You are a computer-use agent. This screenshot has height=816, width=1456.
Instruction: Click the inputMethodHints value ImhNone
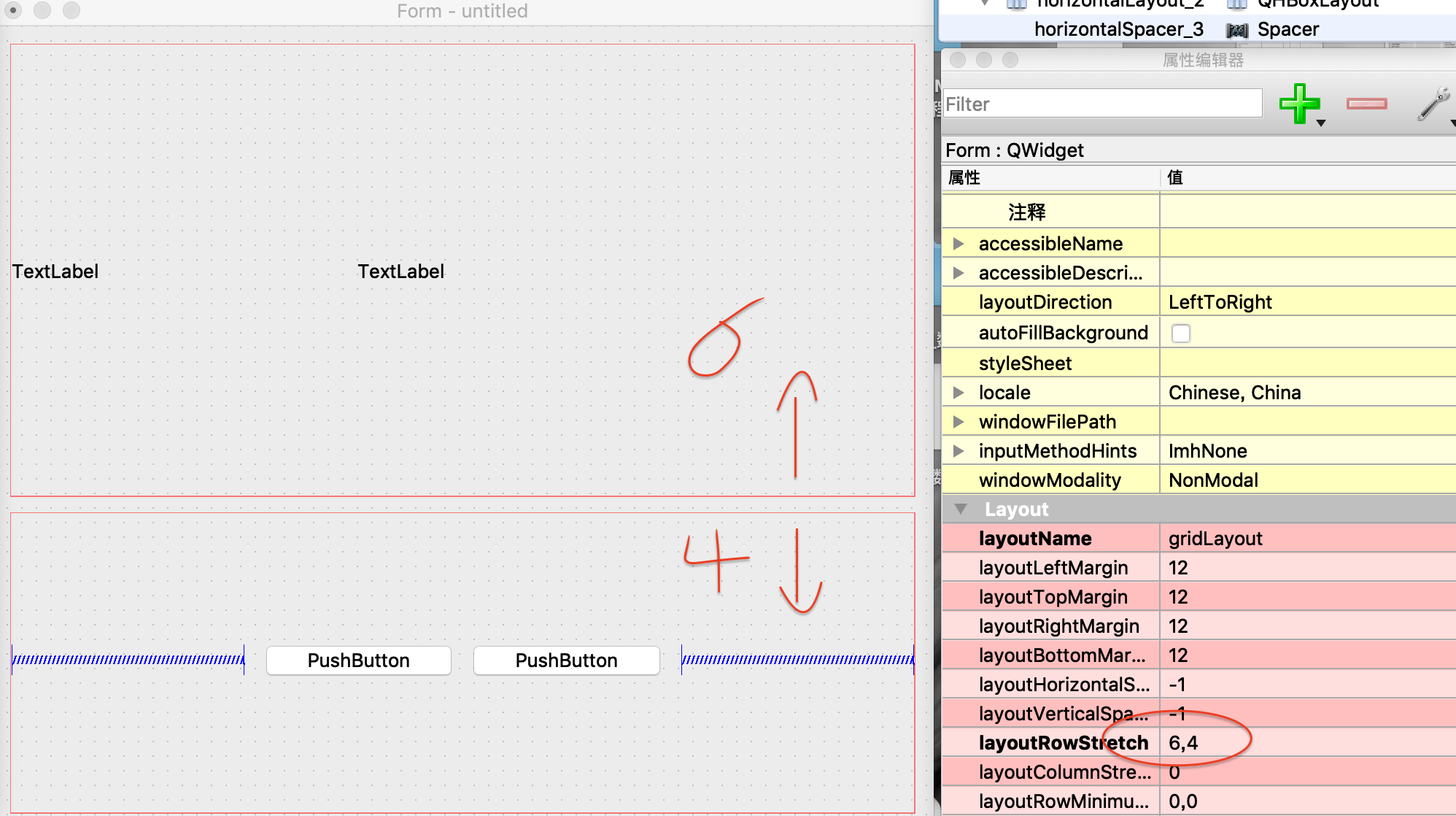1207,451
